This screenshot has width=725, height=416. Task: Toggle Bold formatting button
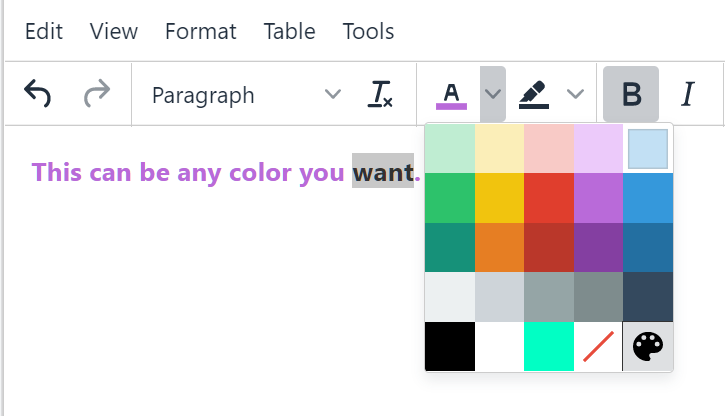[631, 94]
